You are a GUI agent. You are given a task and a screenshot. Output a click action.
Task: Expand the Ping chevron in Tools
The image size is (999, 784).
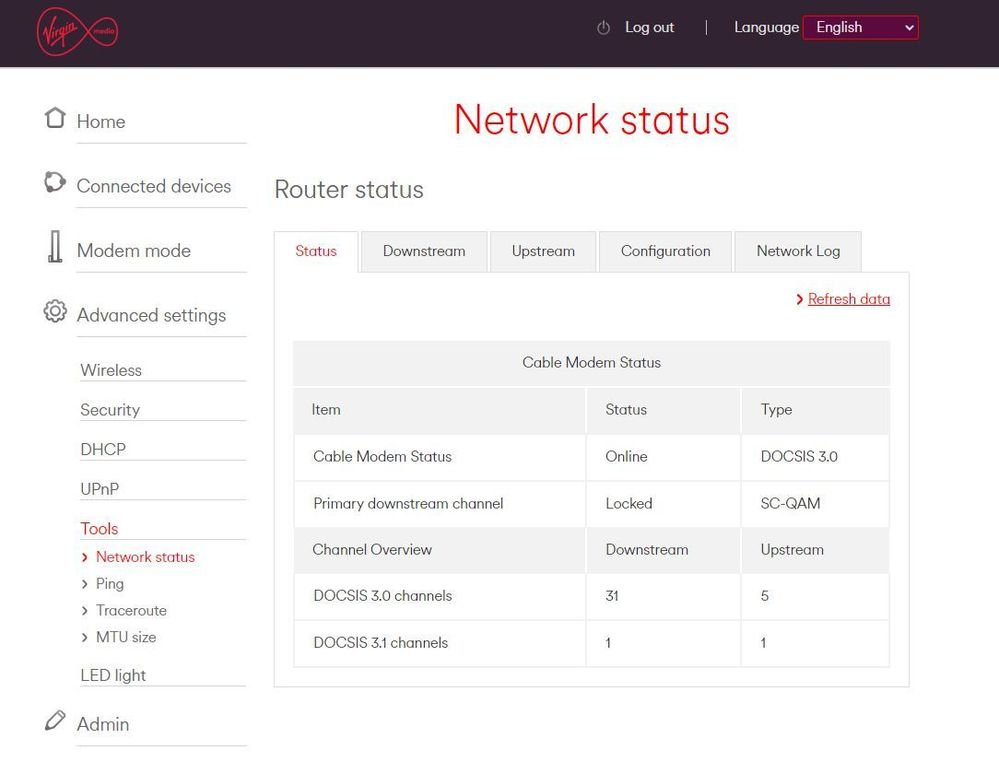[85, 584]
